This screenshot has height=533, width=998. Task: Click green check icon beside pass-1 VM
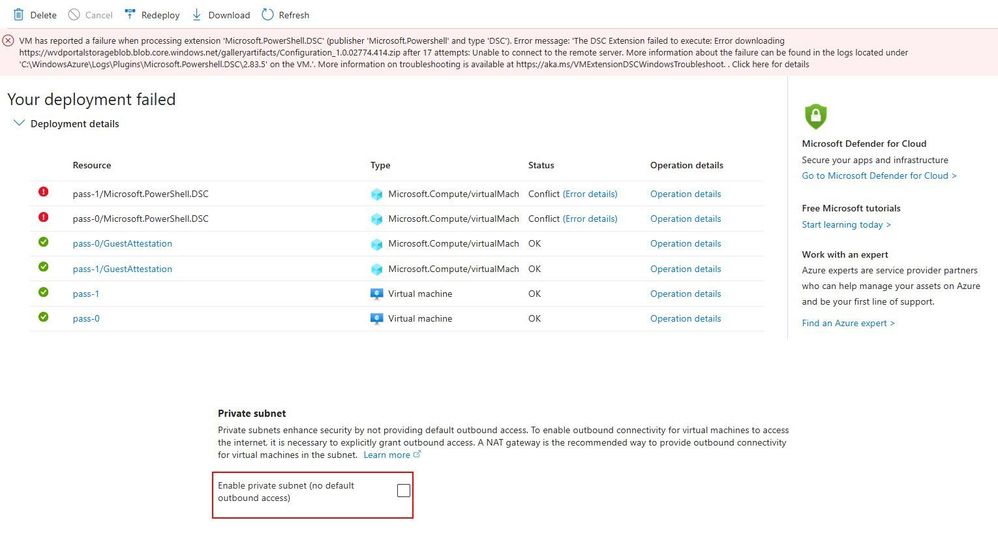(x=43, y=292)
